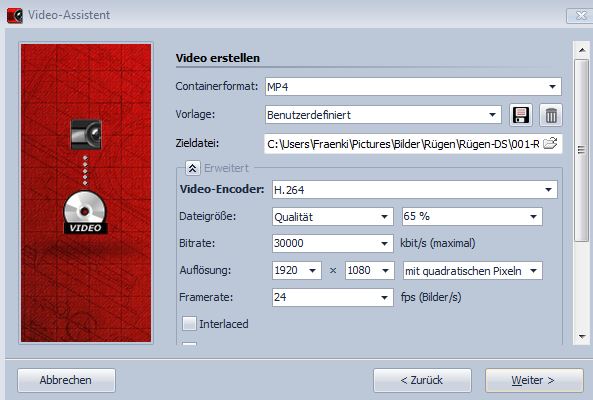This screenshot has height=400, width=593.
Task: Click the Abbrechen button
Action: pyautogui.click(x=66, y=380)
